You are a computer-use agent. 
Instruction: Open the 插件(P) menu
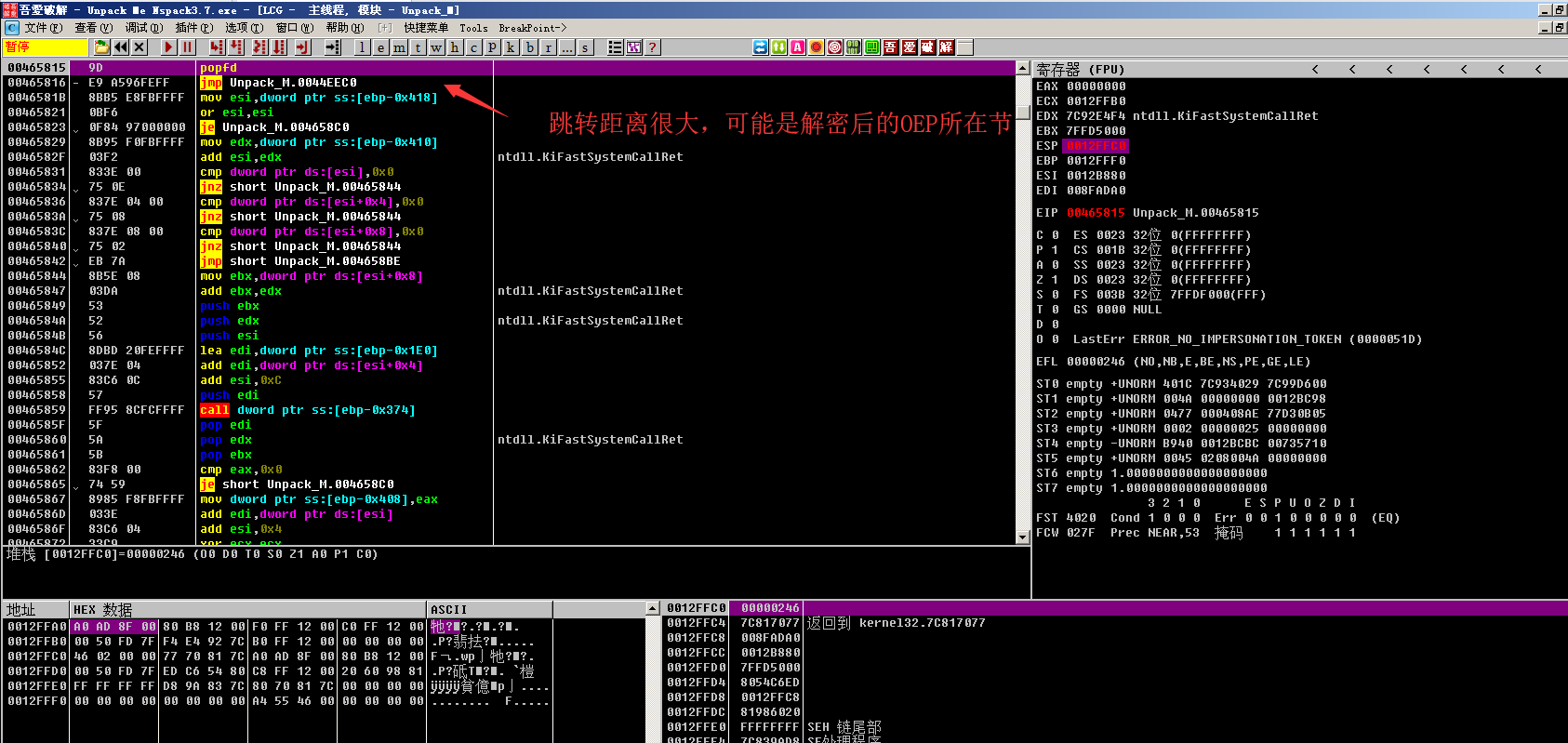click(194, 28)
